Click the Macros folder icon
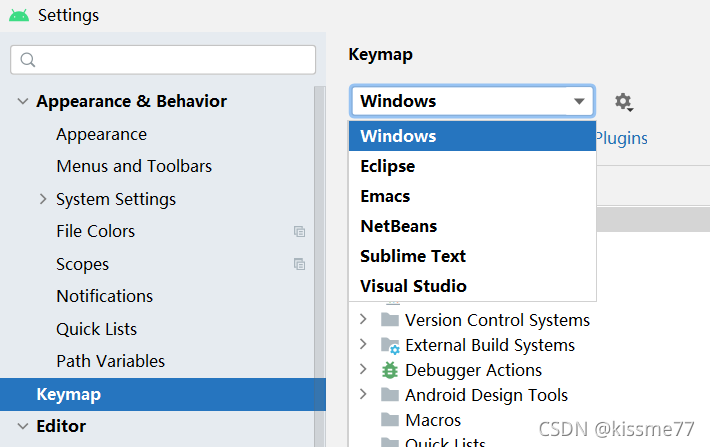This screenshot has width=710, height=447. point(390,420)
